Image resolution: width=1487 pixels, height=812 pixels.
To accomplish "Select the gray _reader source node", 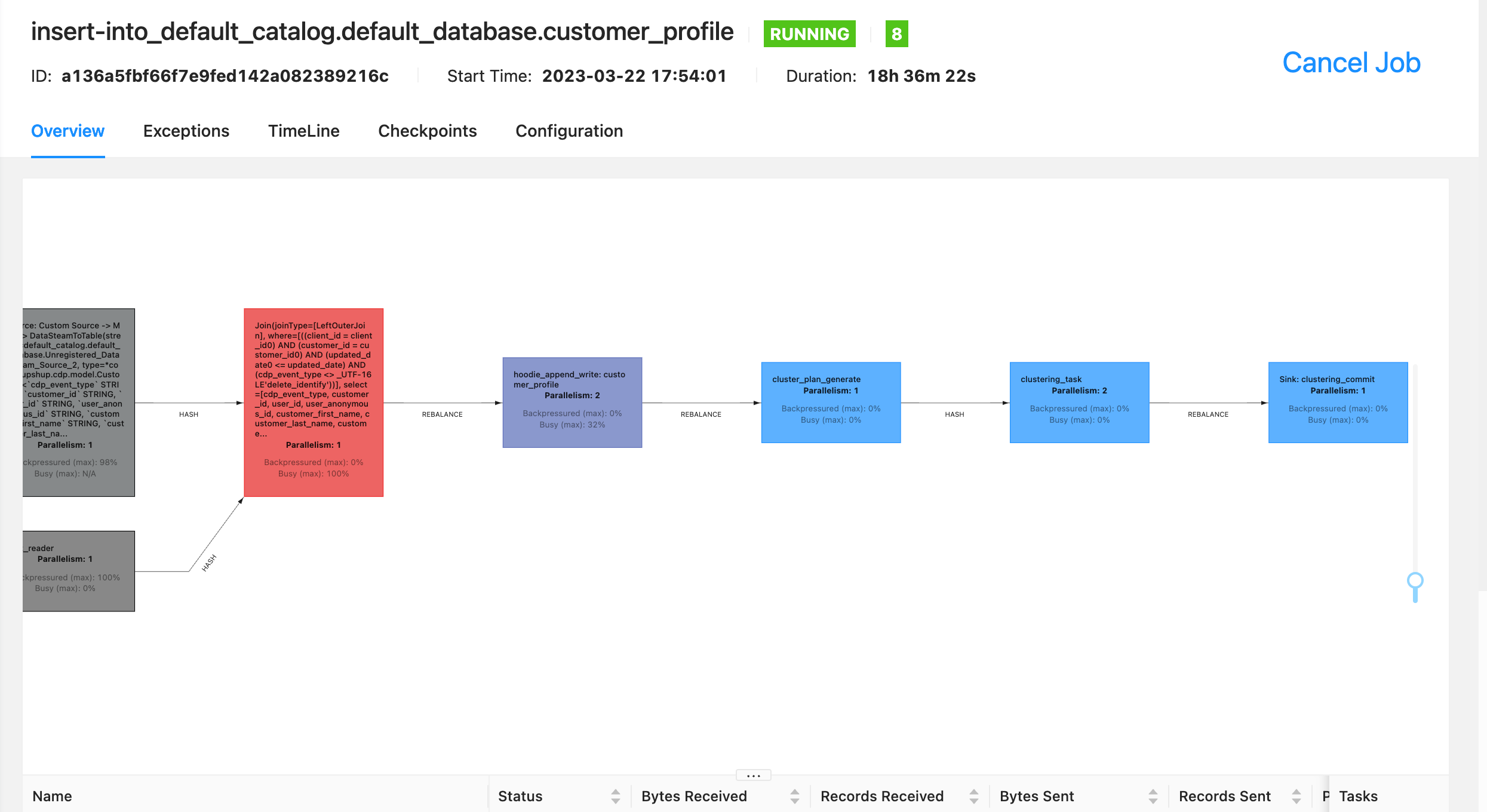I will click(x=78, y=571).
